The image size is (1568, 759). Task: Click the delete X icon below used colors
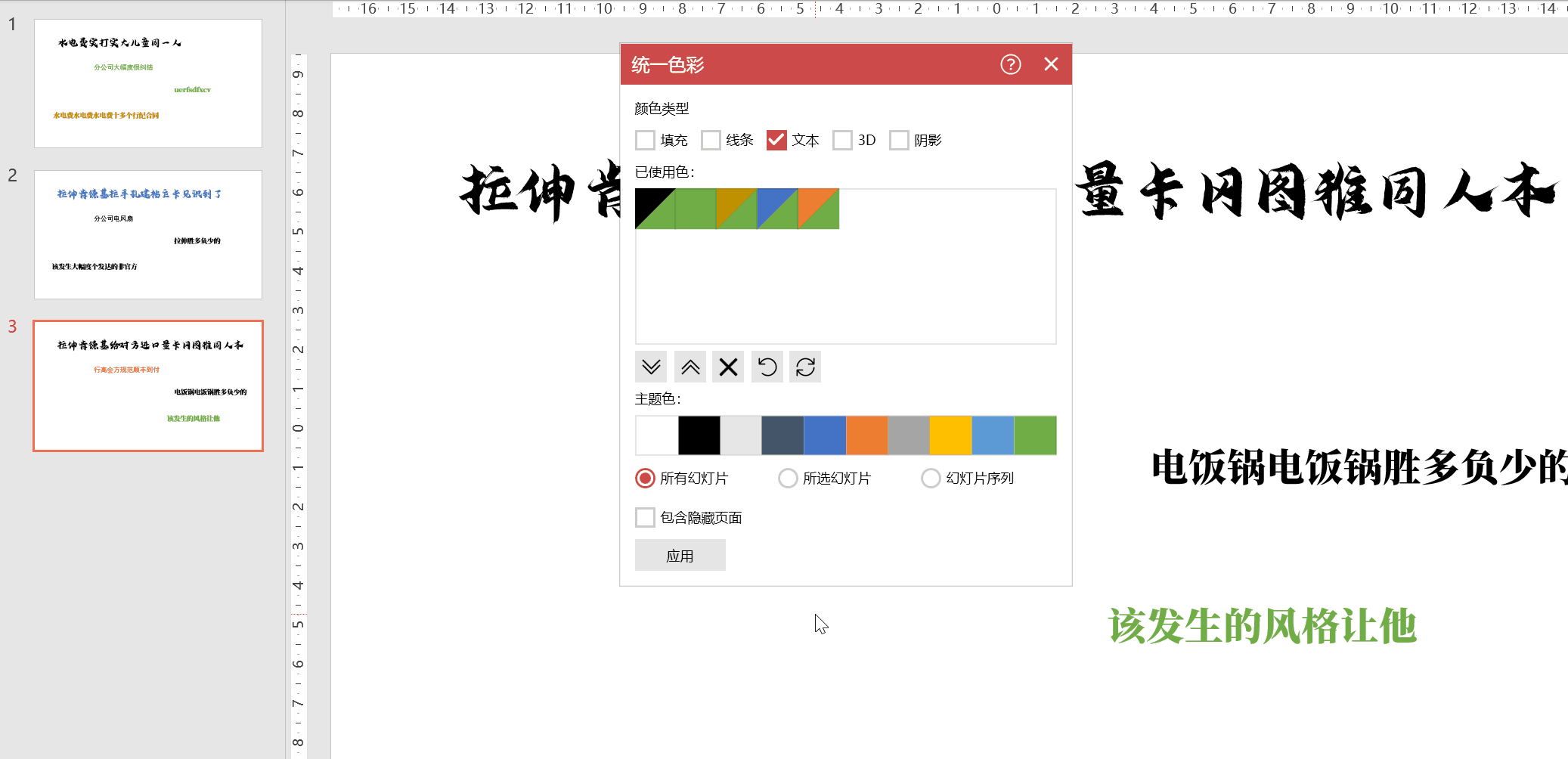coord(728,367)
